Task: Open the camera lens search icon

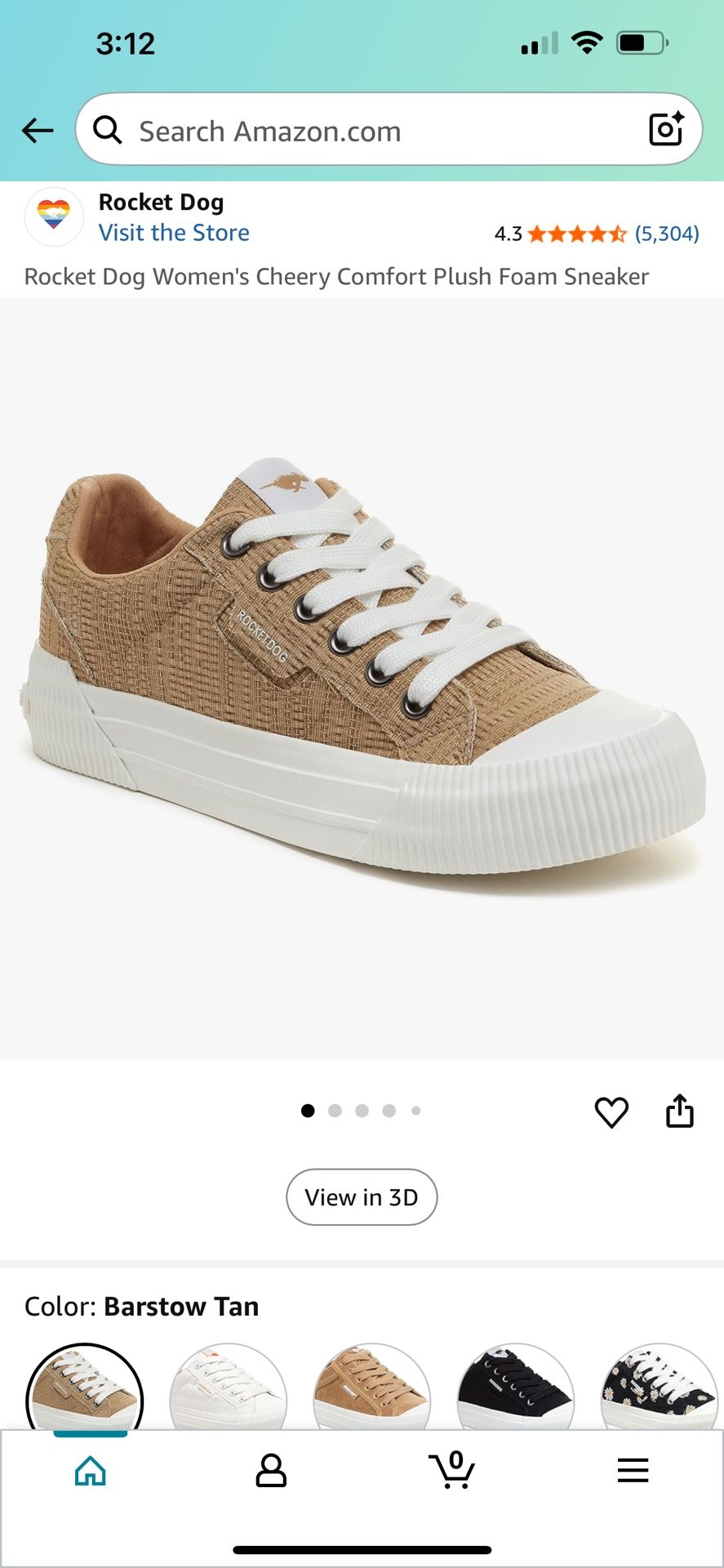Action: click(665, 129)
